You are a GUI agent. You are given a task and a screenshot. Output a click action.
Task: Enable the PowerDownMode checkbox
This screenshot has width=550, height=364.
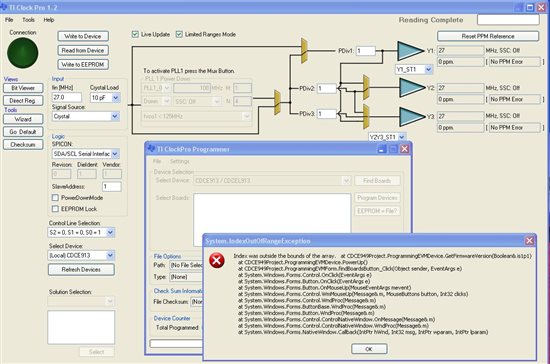click(55, 198)
